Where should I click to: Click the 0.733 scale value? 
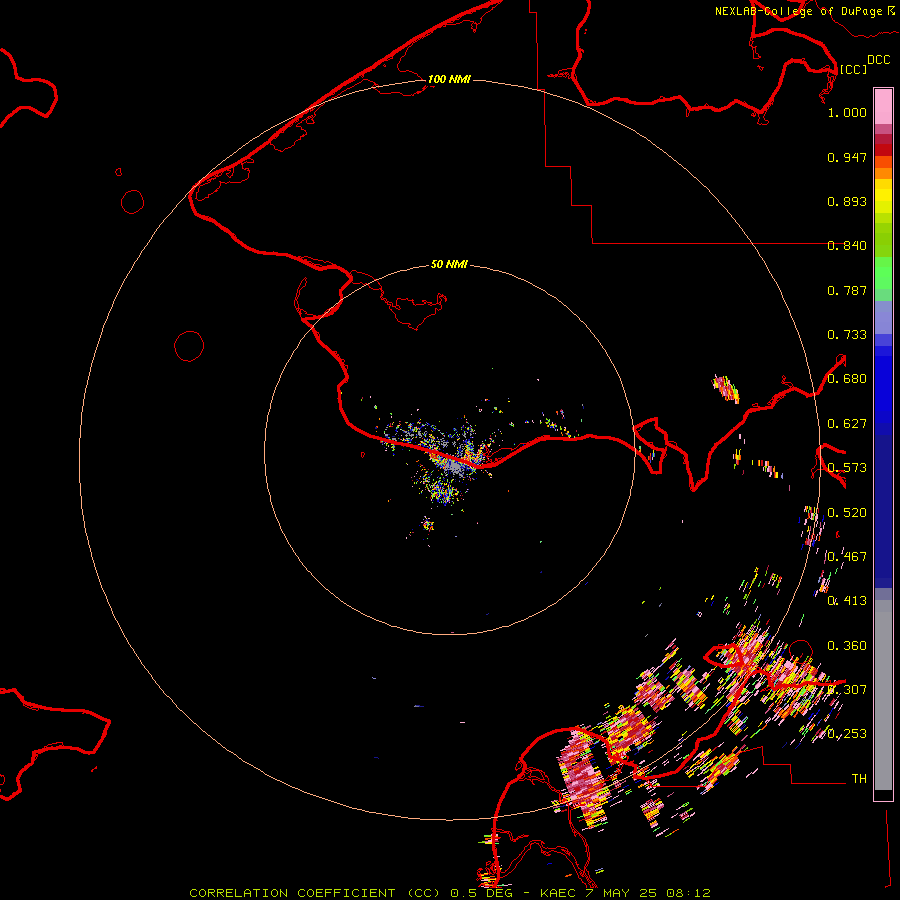[847, 335]
